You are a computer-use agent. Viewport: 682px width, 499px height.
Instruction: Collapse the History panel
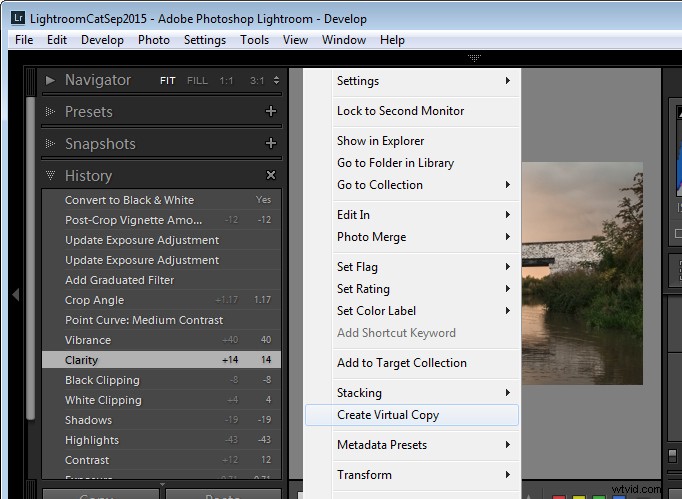(x=50, y=175)
